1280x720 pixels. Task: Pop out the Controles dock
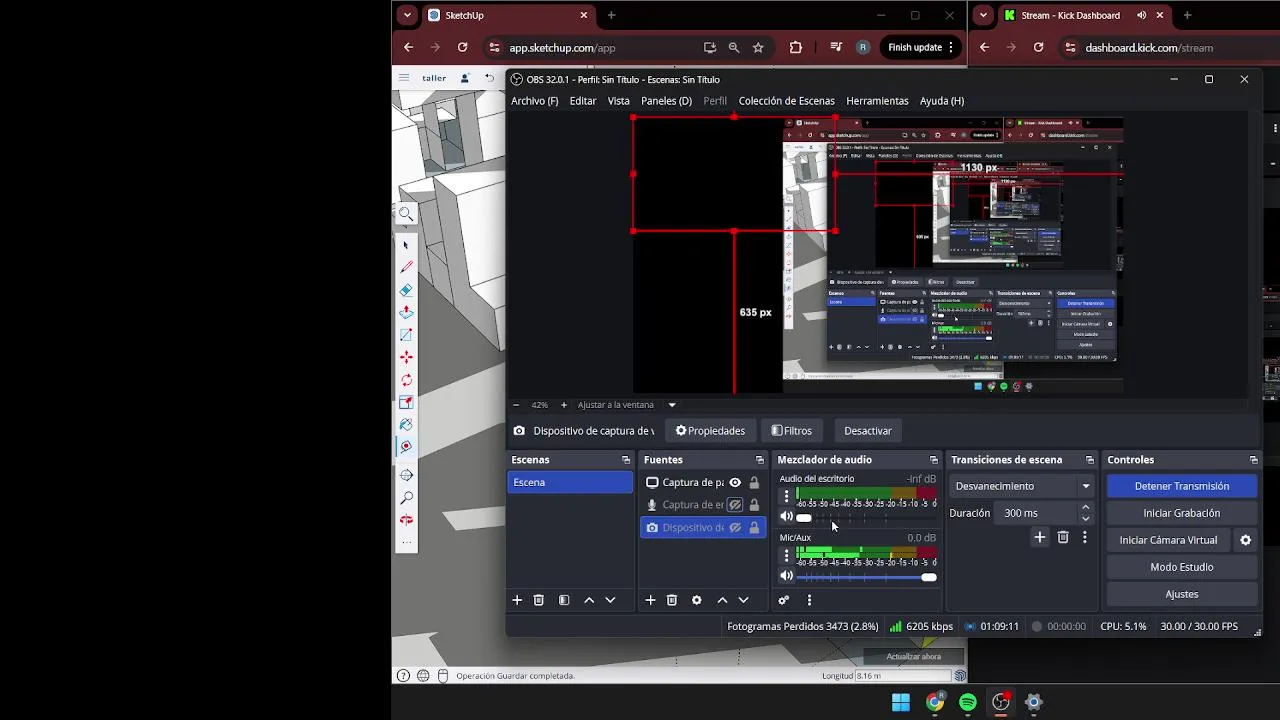click(x=1253, y=460)
